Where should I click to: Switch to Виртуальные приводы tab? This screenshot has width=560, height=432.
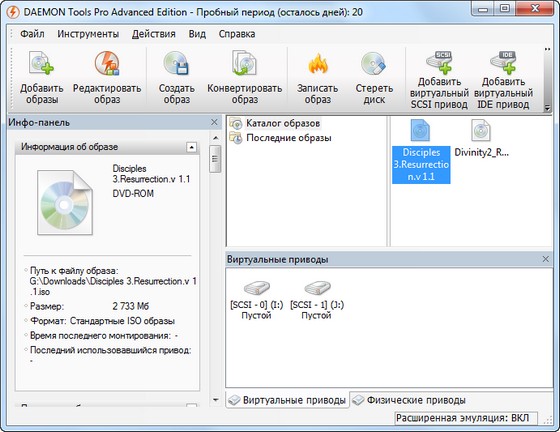pos(288,400)
